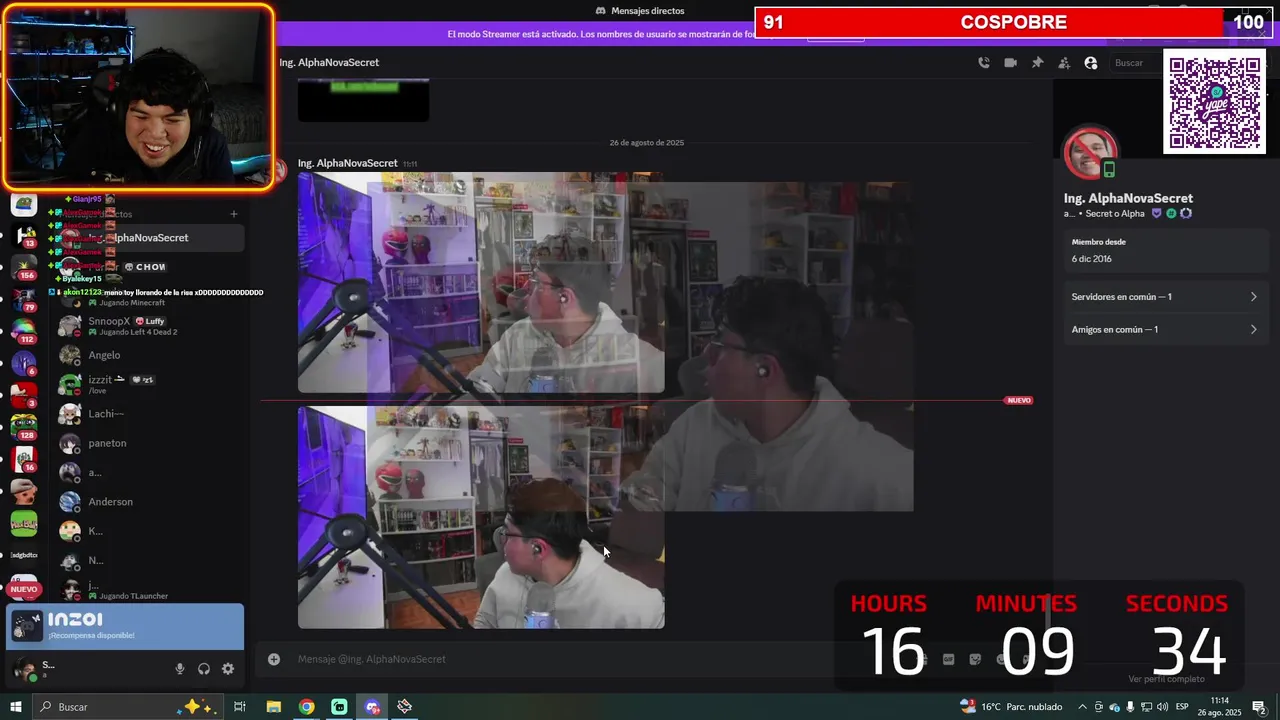Click the Miembro desde 6 dic 2016 card
Viewport: 1280px width, 720px height.
[x=1164, y=250]
